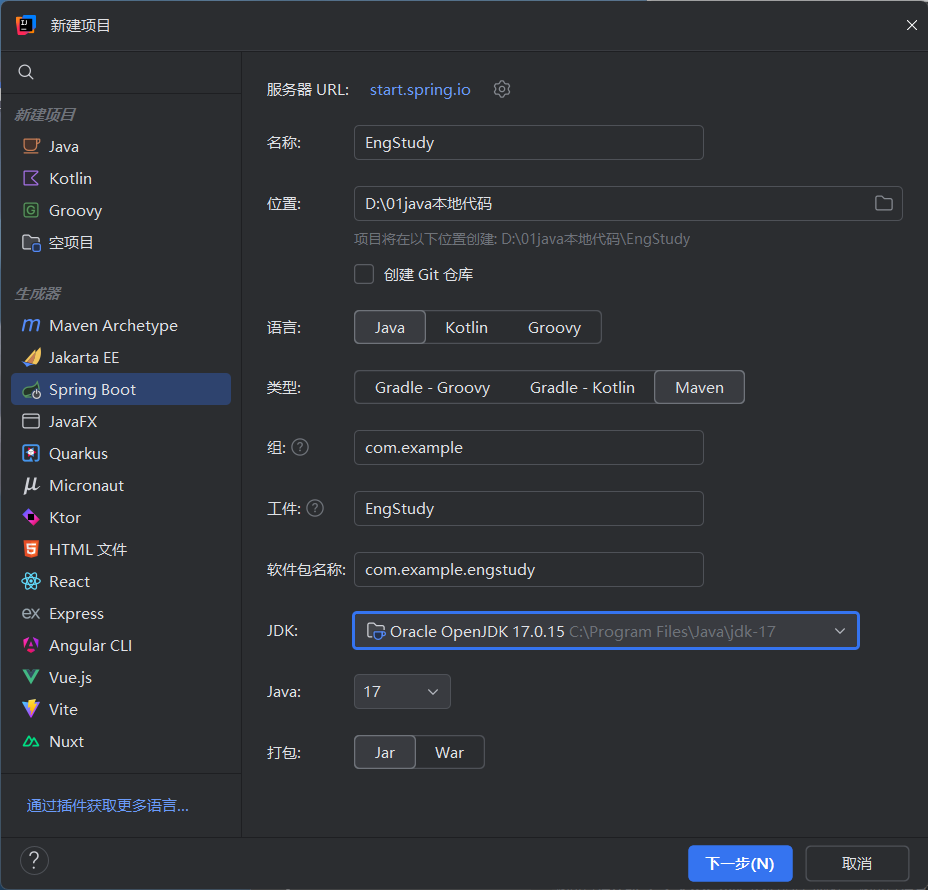
Task: Click the folder browse icon in location field
Action: click(884, 204)
